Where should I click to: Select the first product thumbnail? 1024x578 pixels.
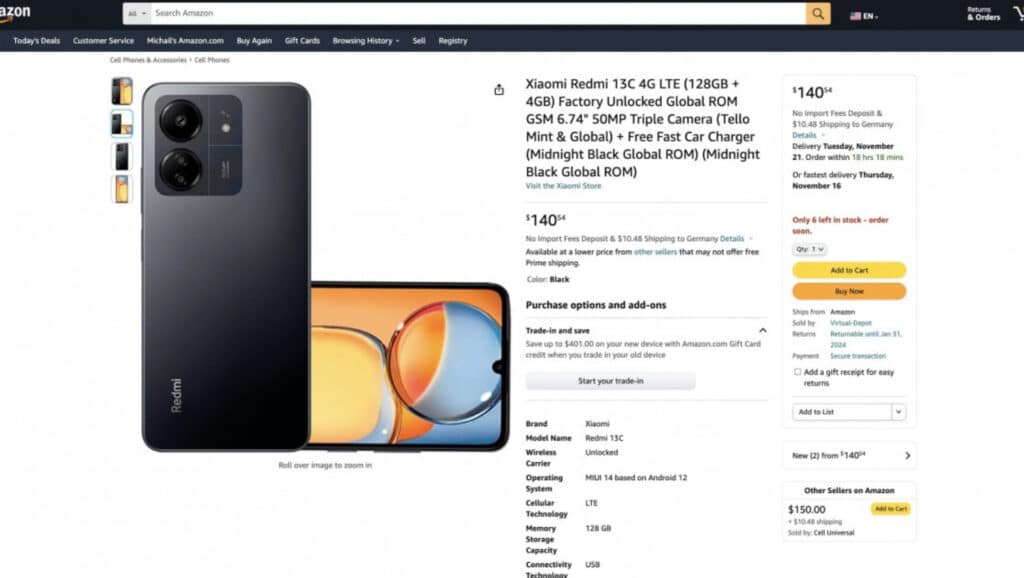pos(122,91)
